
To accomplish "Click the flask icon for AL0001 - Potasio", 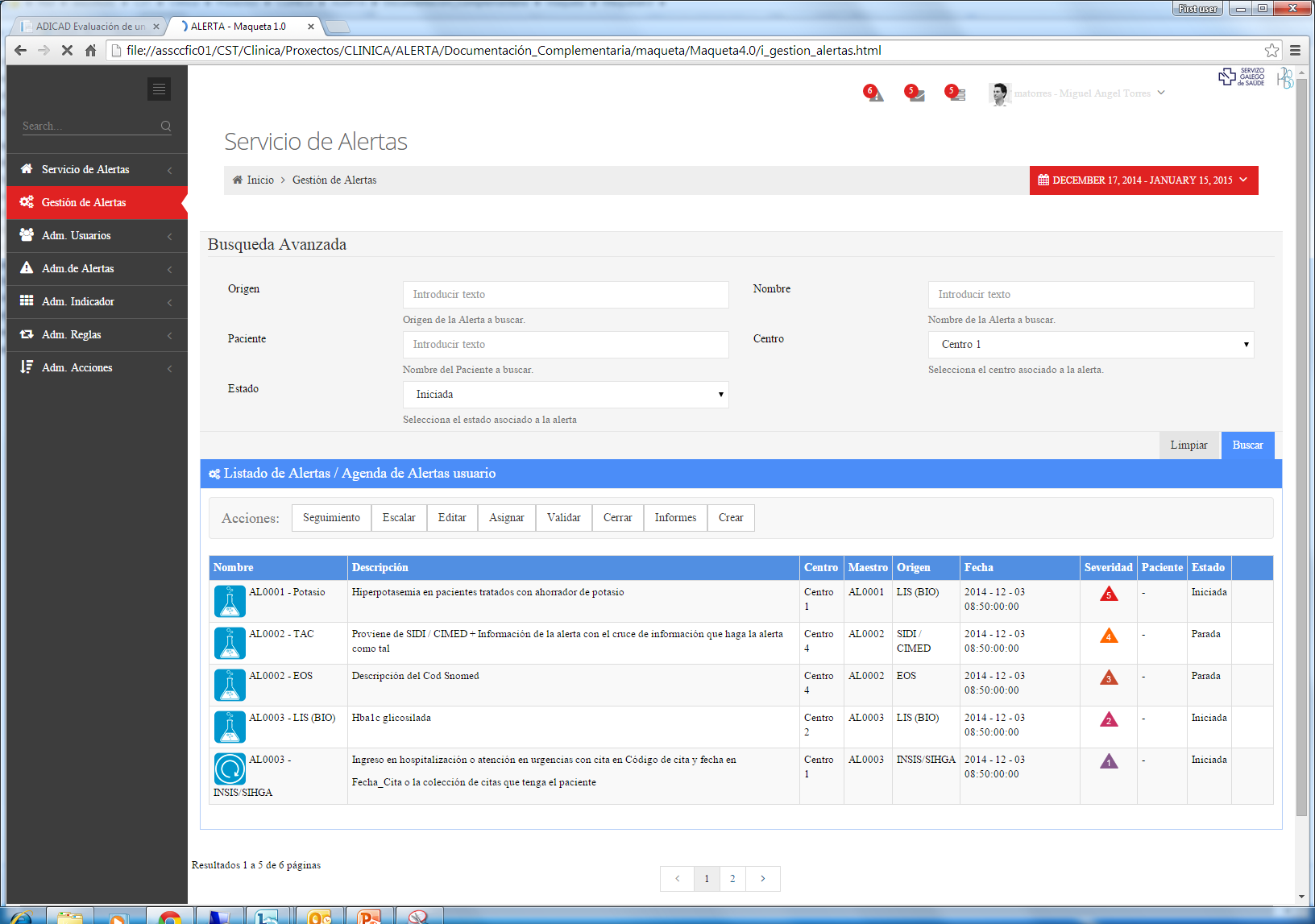I will pos(230,601).
